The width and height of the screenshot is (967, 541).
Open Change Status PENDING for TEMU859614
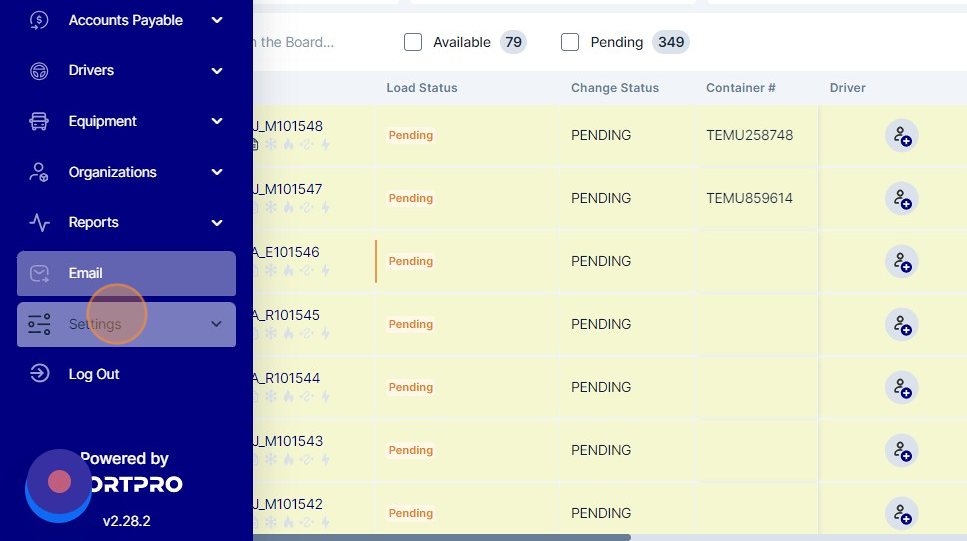[x=601, y=198]
